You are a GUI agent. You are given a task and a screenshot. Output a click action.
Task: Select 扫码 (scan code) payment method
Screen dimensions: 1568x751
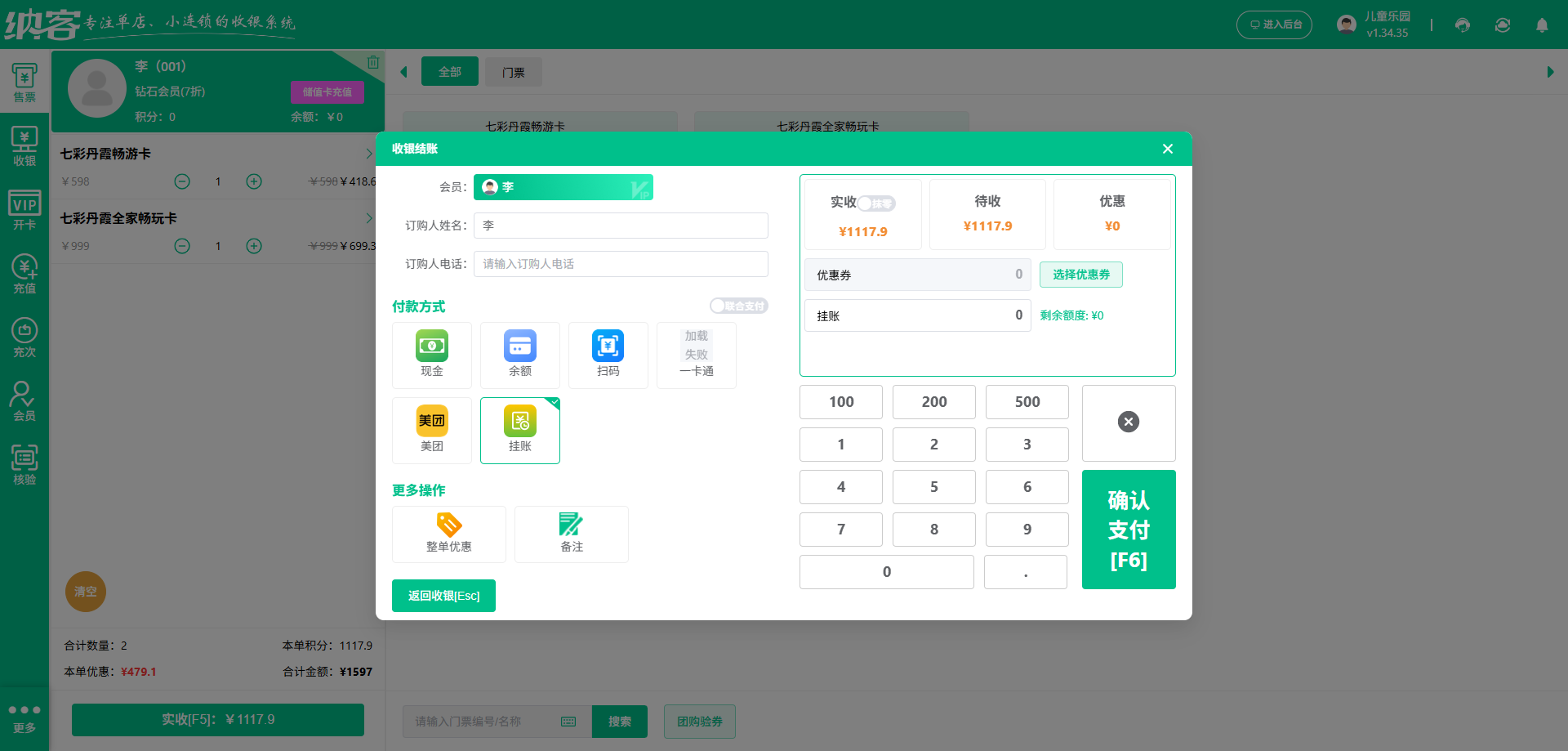tap(608, 355)
